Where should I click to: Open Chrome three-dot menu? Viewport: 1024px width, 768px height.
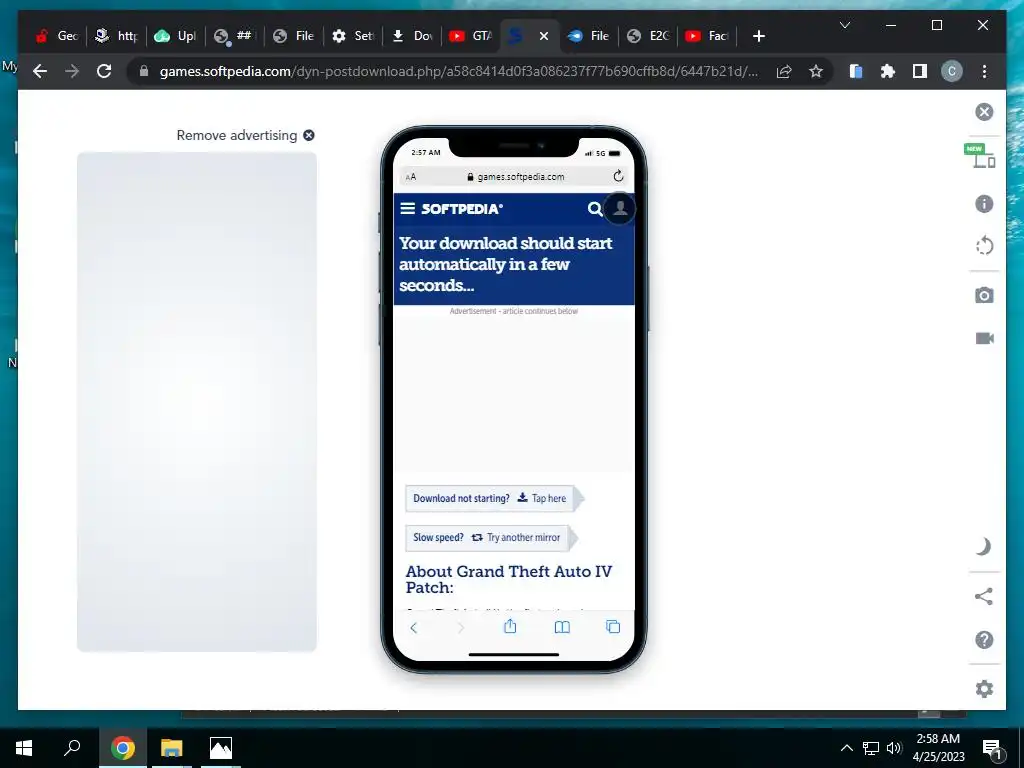coord(984,71)
